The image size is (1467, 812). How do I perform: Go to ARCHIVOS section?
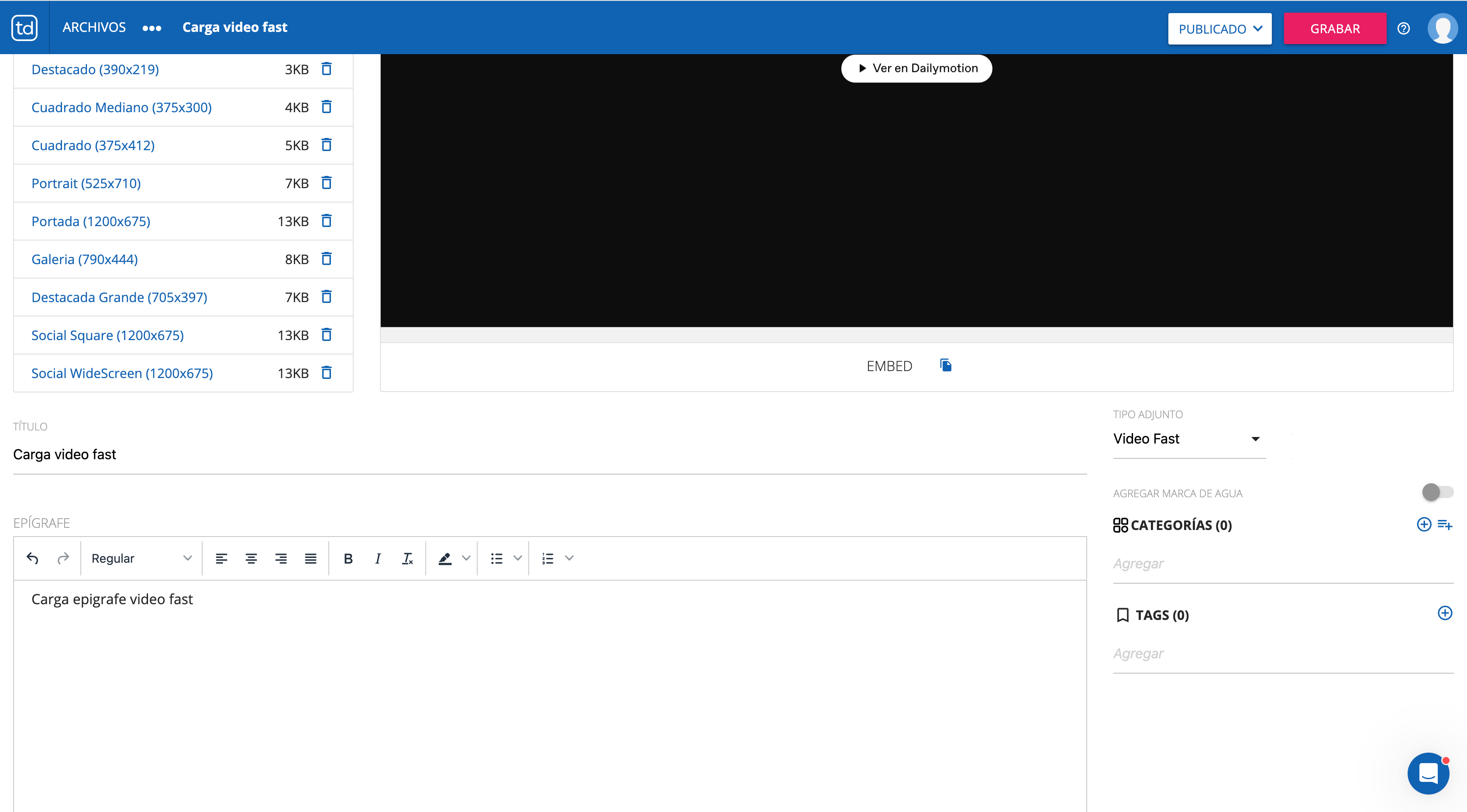coord(94,28)
